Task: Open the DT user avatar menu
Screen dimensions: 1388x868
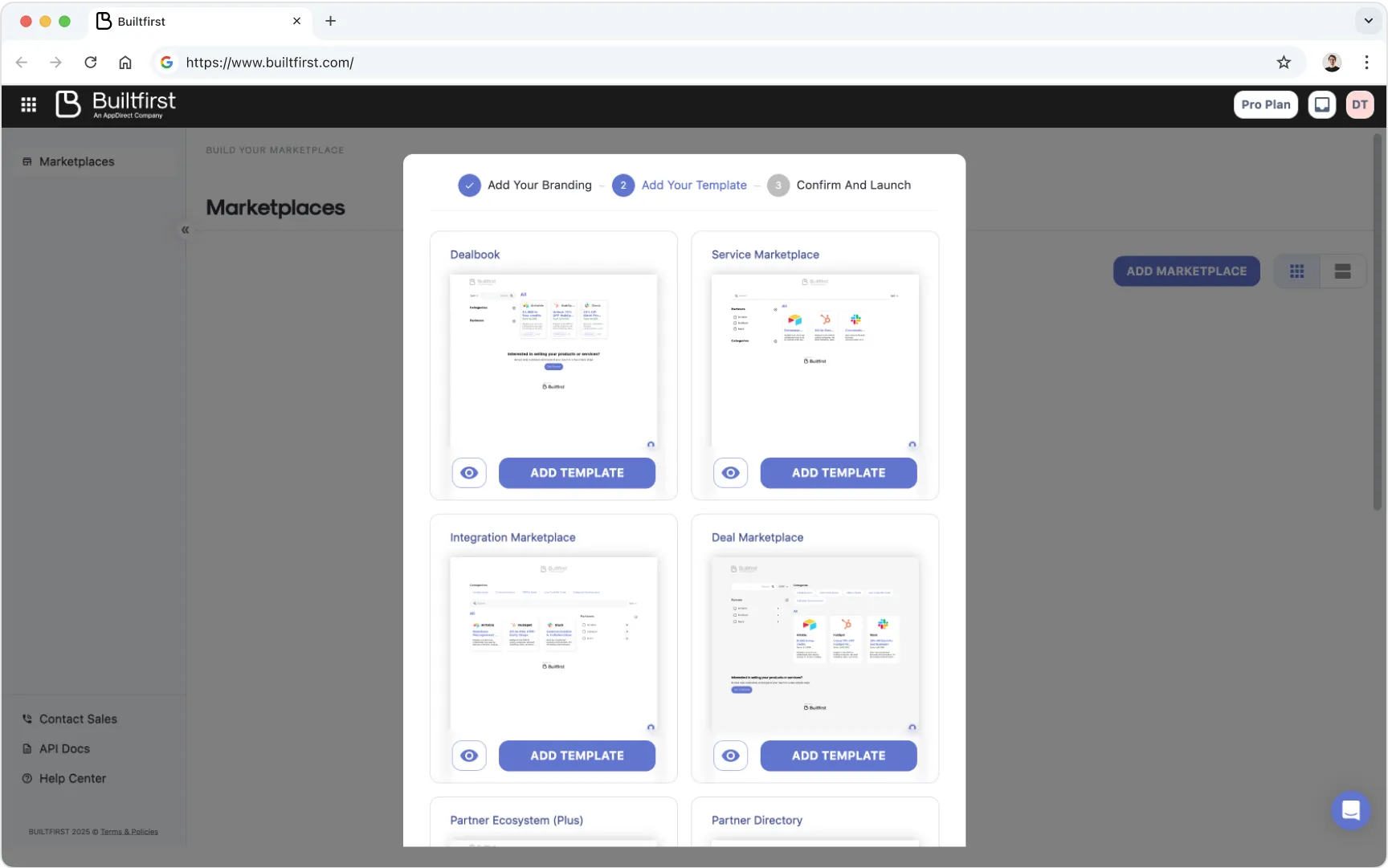Action: pos(1359,104)
